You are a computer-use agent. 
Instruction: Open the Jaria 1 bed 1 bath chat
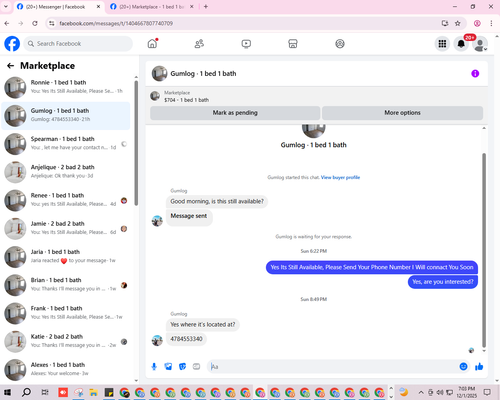click(x=66, y=257)
